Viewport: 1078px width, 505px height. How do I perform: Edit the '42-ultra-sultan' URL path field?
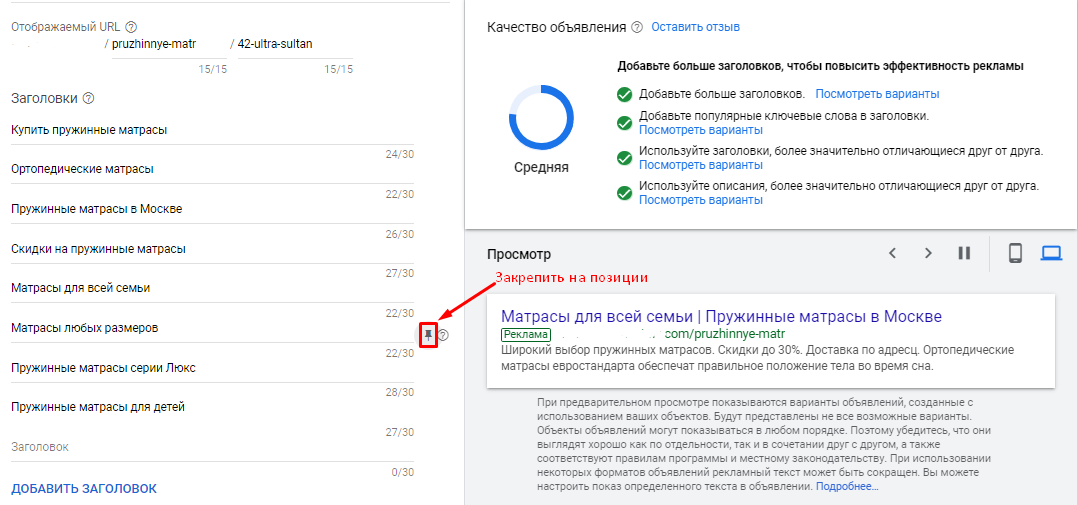click(x=295, y=45)
